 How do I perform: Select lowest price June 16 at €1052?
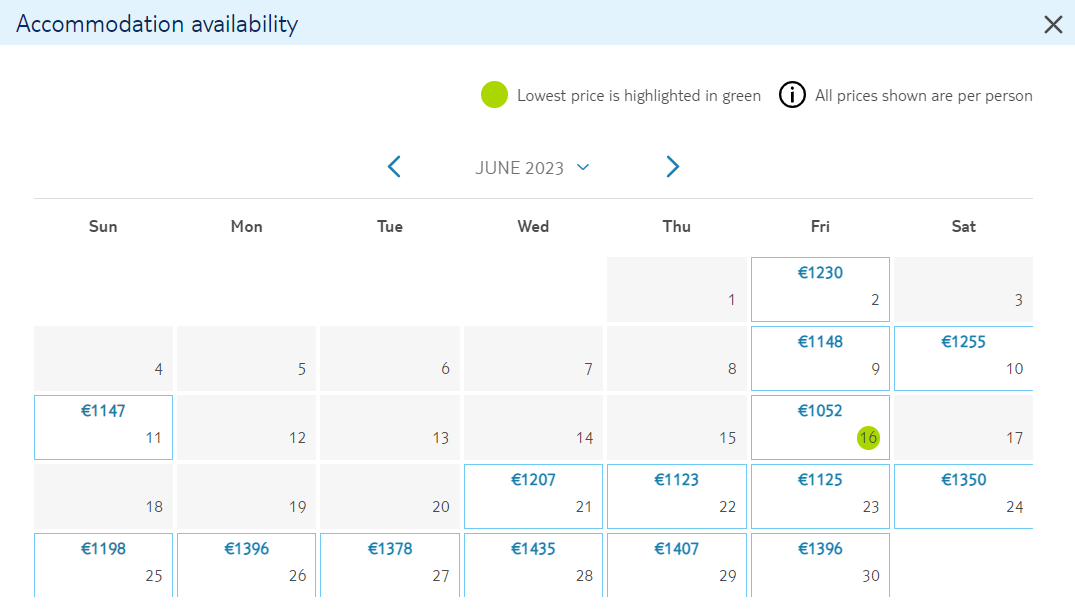point(820,427)
